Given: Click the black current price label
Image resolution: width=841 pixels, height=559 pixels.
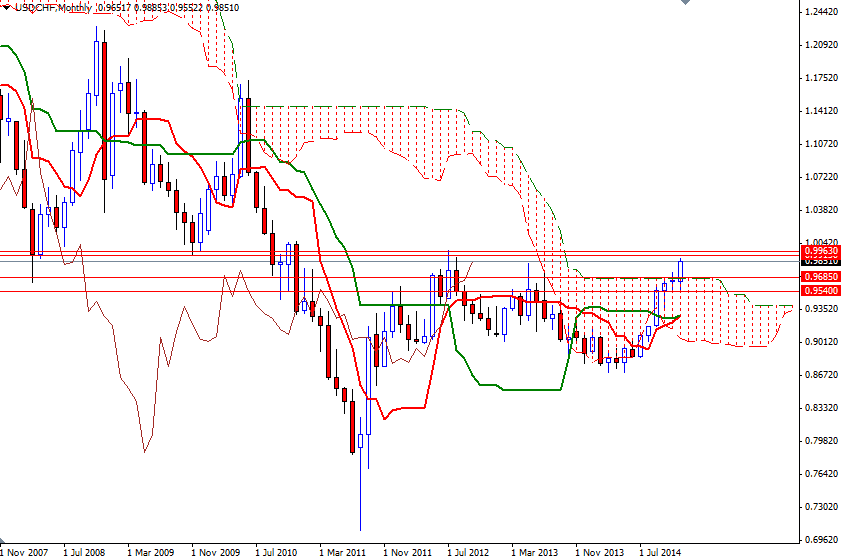Looking at the screenshot, I should pyautogui.click(x=820, y=261).
